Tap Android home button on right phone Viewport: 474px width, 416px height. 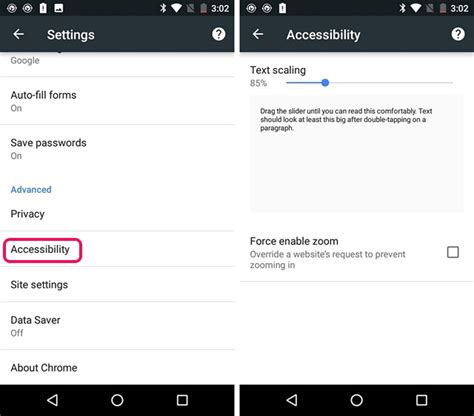(356, 400)
